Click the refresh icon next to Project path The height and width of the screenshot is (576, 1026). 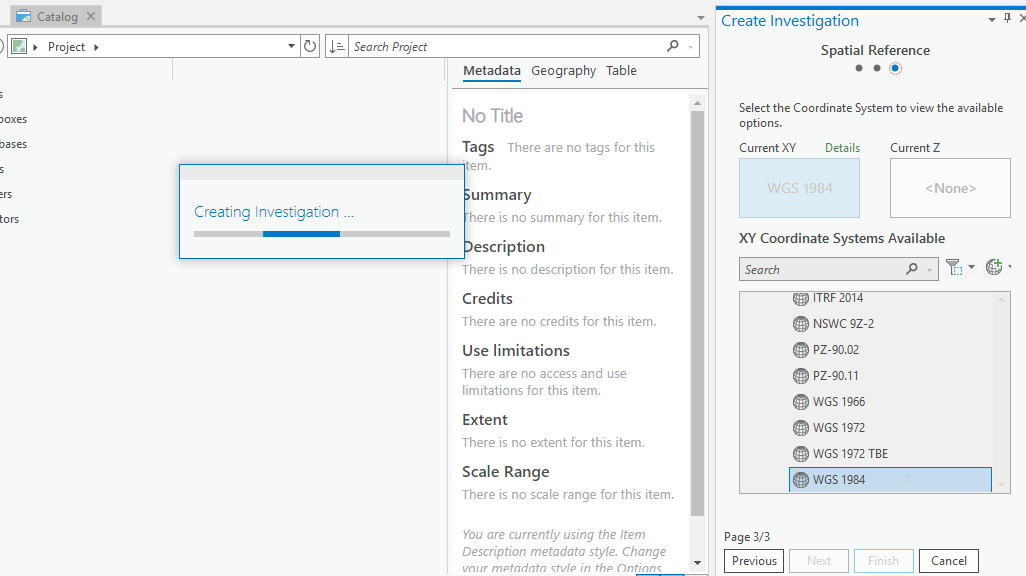(310, 46)
